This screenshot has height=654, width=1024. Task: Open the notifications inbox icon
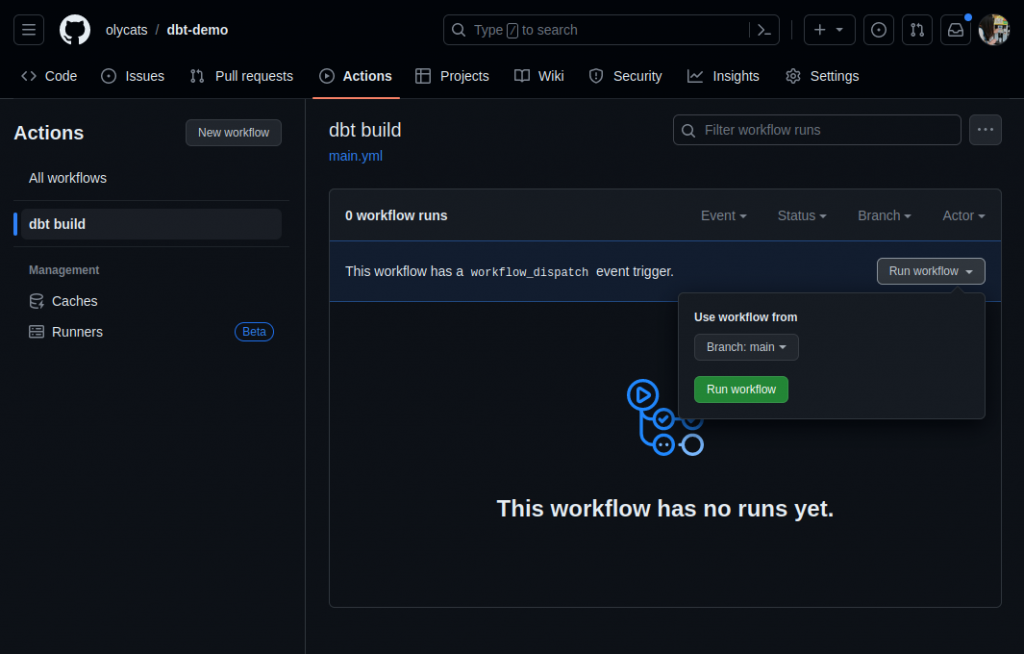point(955,30)
